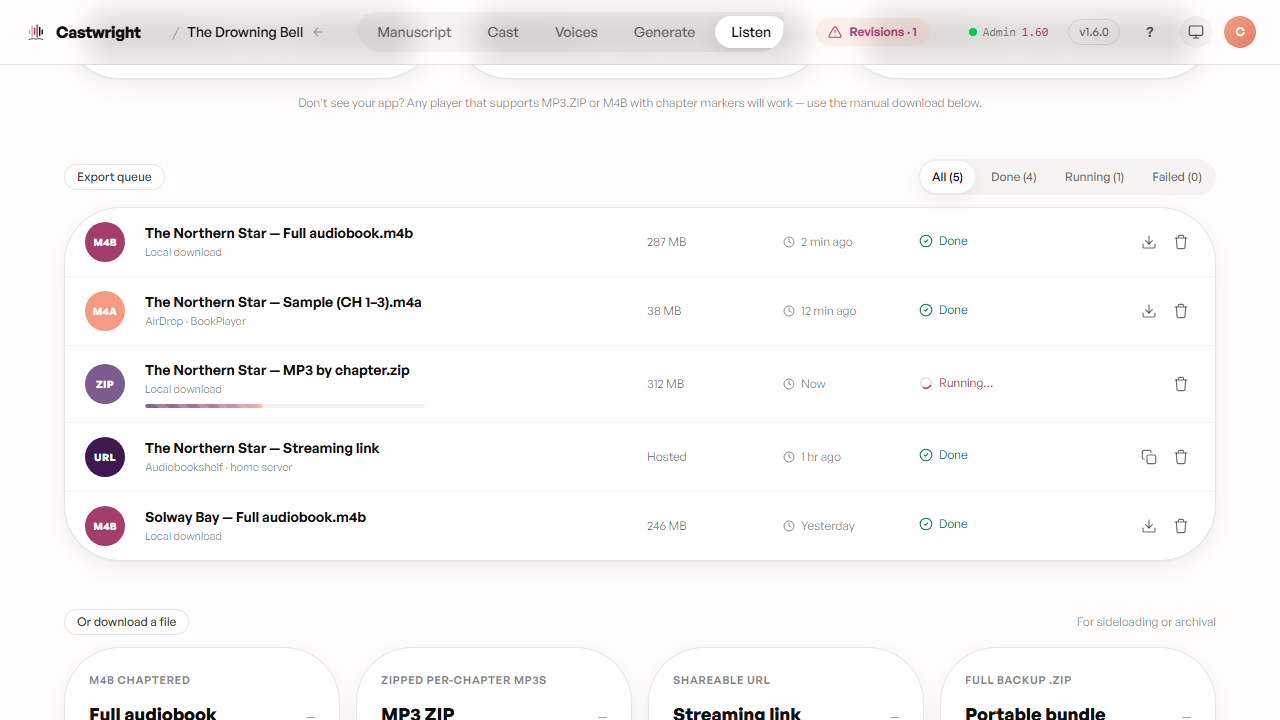Click the v1.6.0 version badge

1094,32
